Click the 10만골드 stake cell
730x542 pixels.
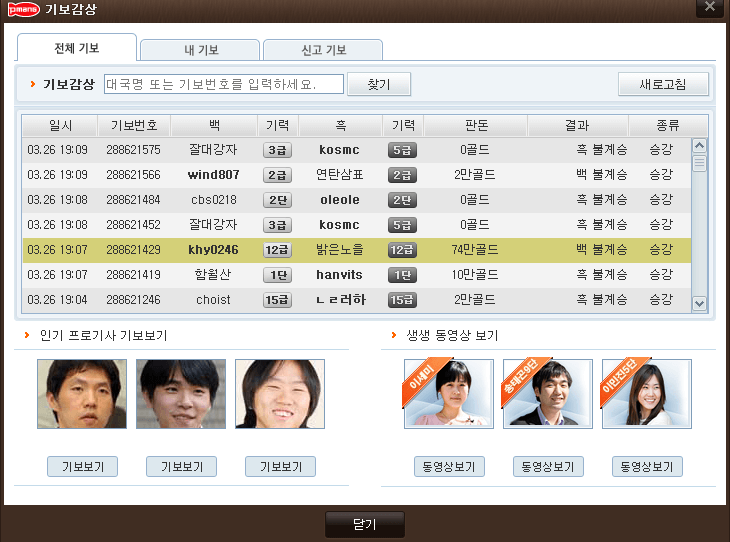click(x=475, y=275)
